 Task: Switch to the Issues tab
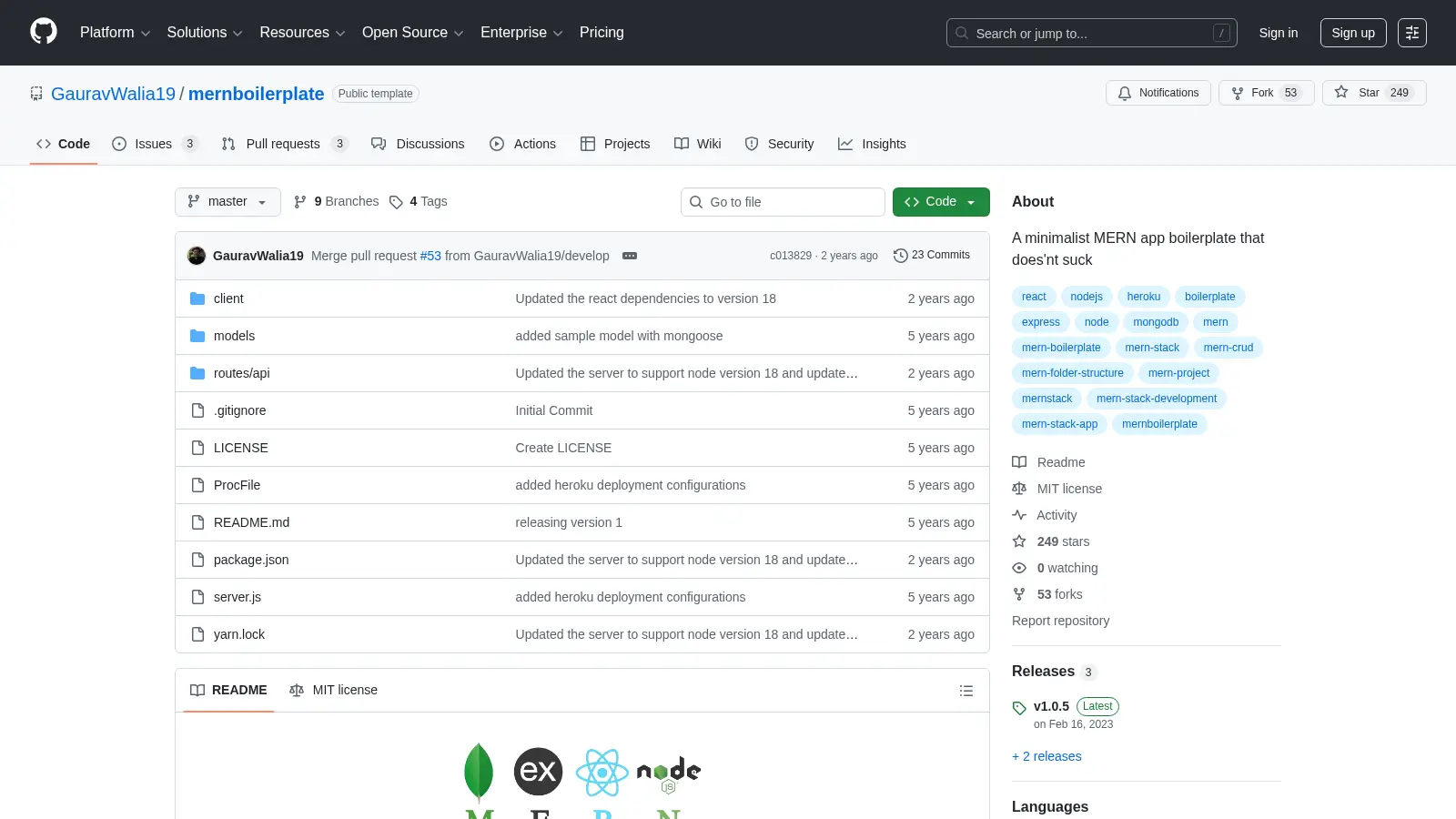tap(155, 144)
